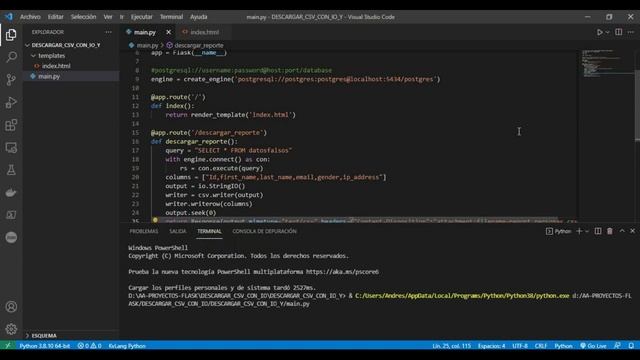Image resolution: width=640 pixels, height=360 pixels.
Task: Open the Run button dropdown arrow
Action: pyautogui.click(x=607, y=32)
